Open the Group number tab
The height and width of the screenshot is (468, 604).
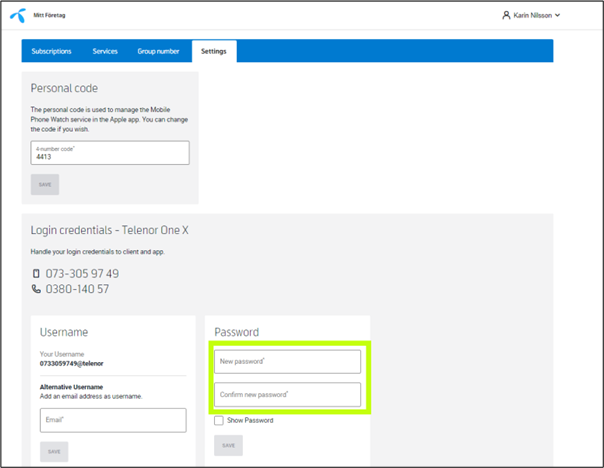coord(158,51)
